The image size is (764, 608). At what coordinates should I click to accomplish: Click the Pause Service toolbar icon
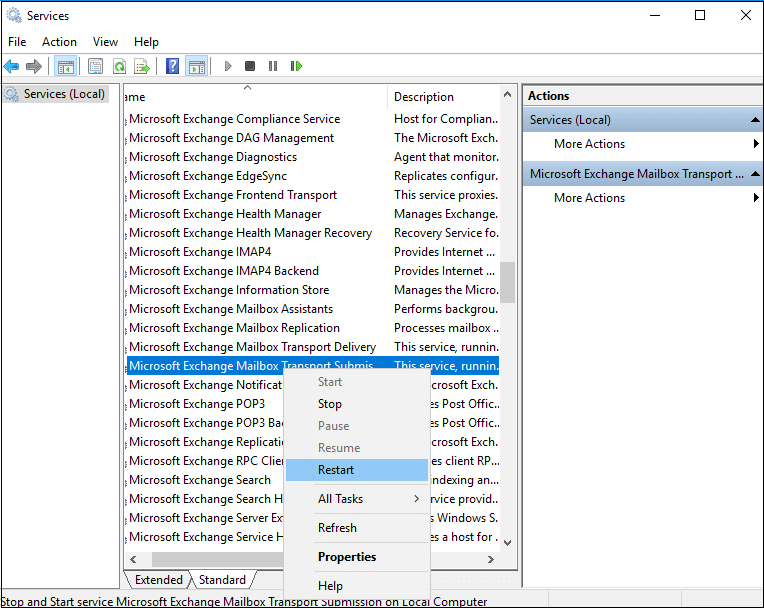tap(273, 66)
